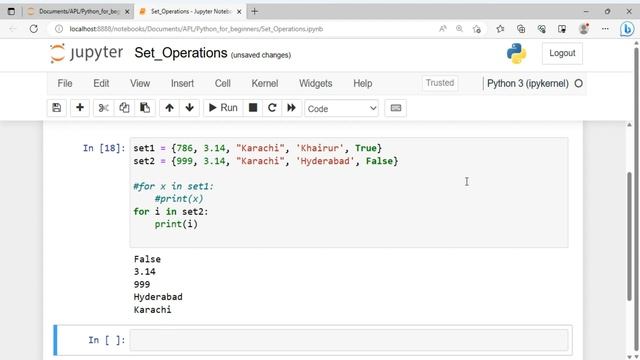640x360 pixels.
Task: Click into the empty input cell
Action: pyautogui.click(x=349, y=340)
